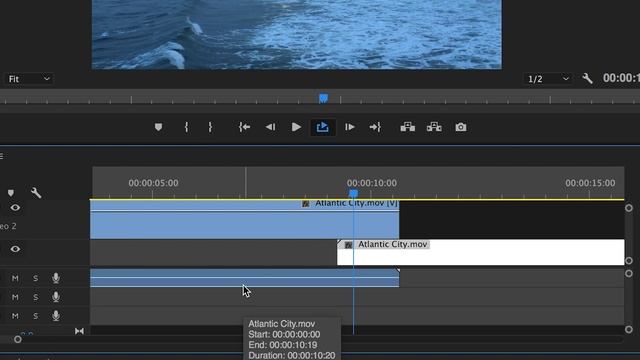Image resolution: width=640 pixels, height=360 pixels.
Task: Click the timeline Add Marker shield icon
Action: point(11,193)
